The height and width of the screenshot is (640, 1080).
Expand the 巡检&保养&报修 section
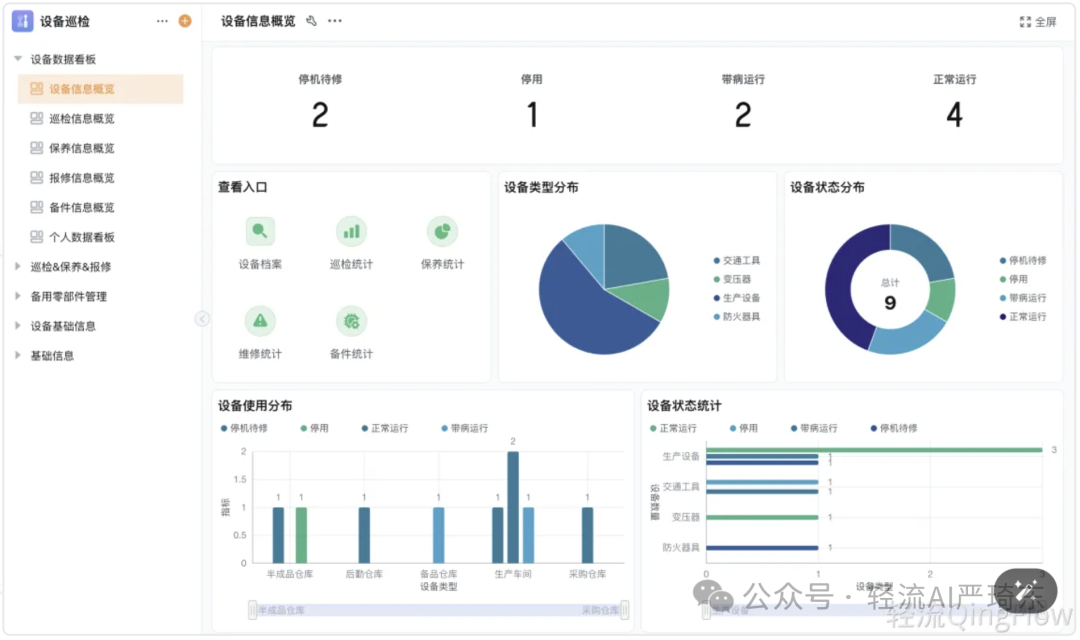[x=16, y=266]
